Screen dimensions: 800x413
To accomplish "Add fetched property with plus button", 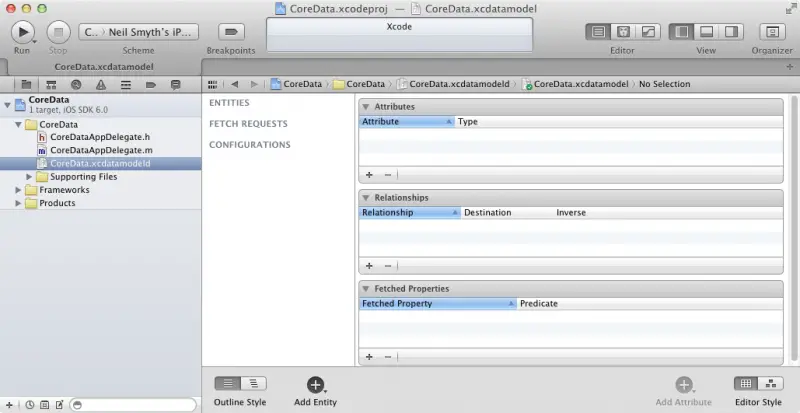I will (x=369, y=357).
